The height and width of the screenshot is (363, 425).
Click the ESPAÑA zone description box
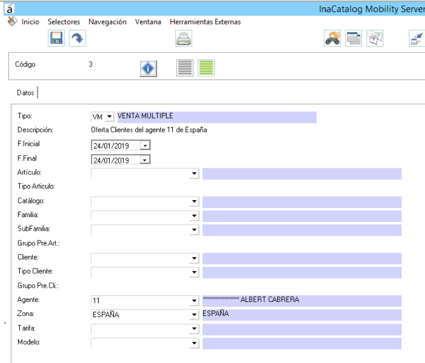tap(302, 315)
